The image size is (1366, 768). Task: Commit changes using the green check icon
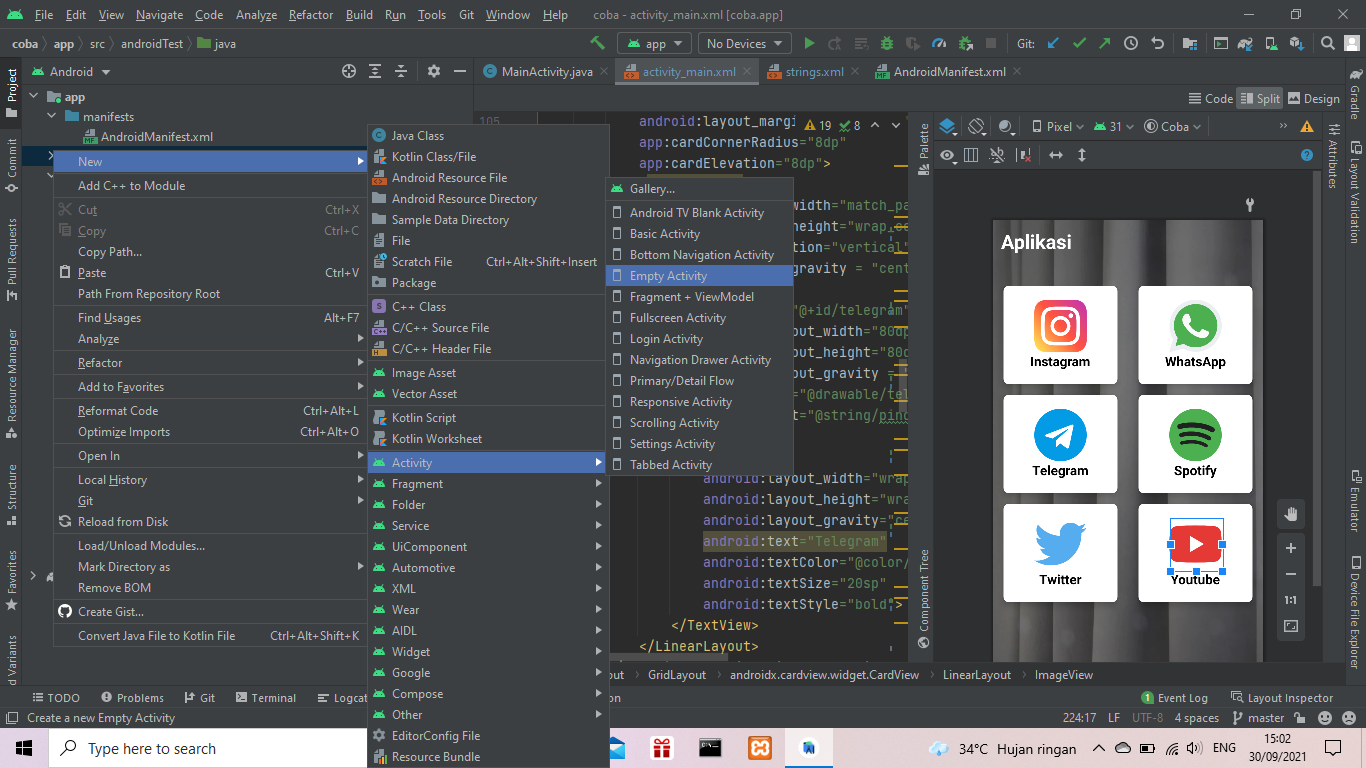pos(1079,43)
